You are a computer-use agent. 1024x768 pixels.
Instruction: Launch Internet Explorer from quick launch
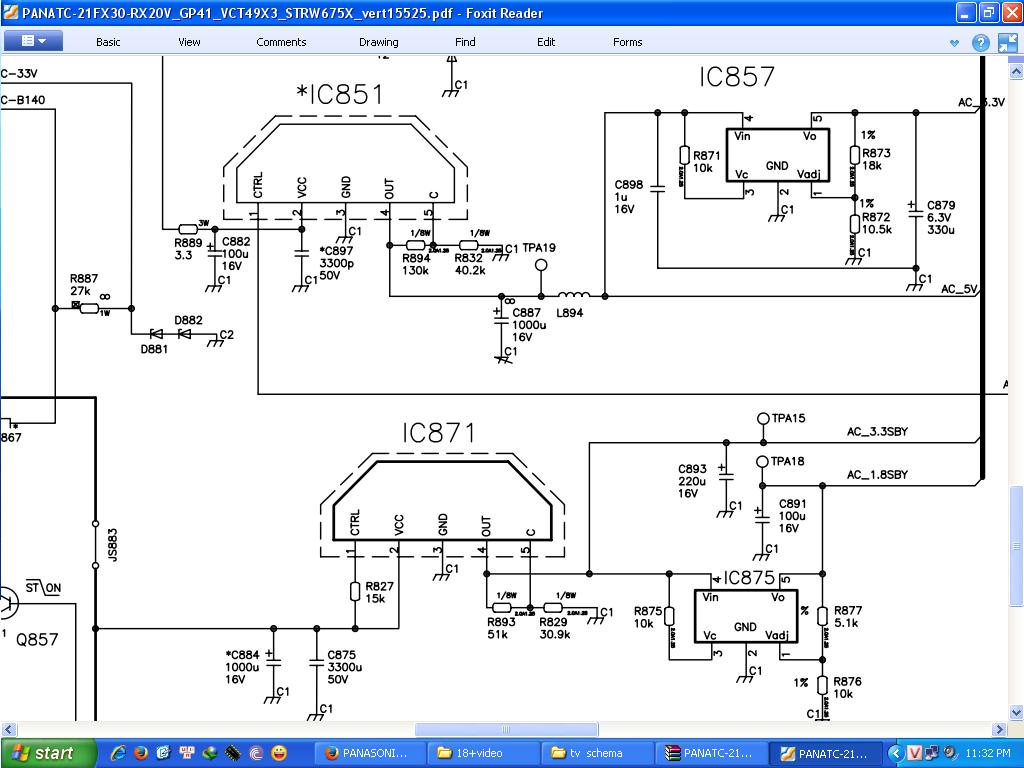coord(118,753)
